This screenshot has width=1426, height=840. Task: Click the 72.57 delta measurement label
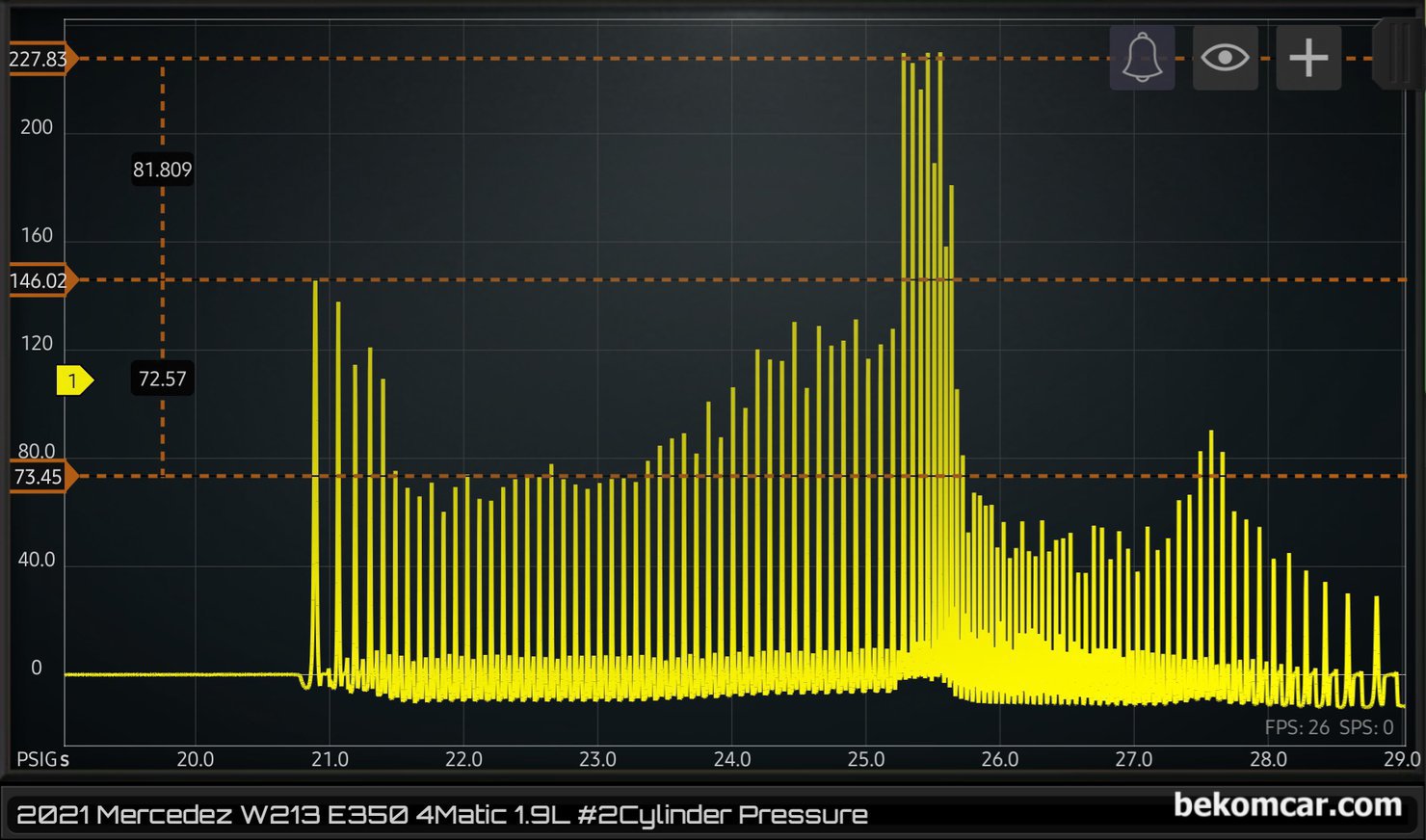(162, 379)
